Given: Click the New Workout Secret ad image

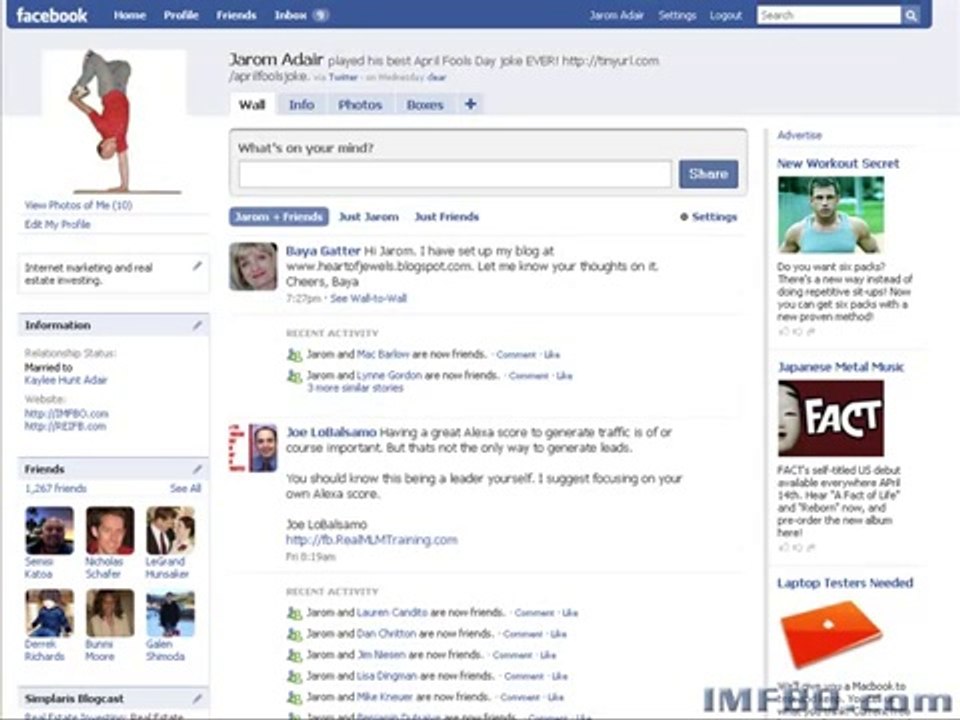Looking at the screenshot, I should click(x=831, y=215).
